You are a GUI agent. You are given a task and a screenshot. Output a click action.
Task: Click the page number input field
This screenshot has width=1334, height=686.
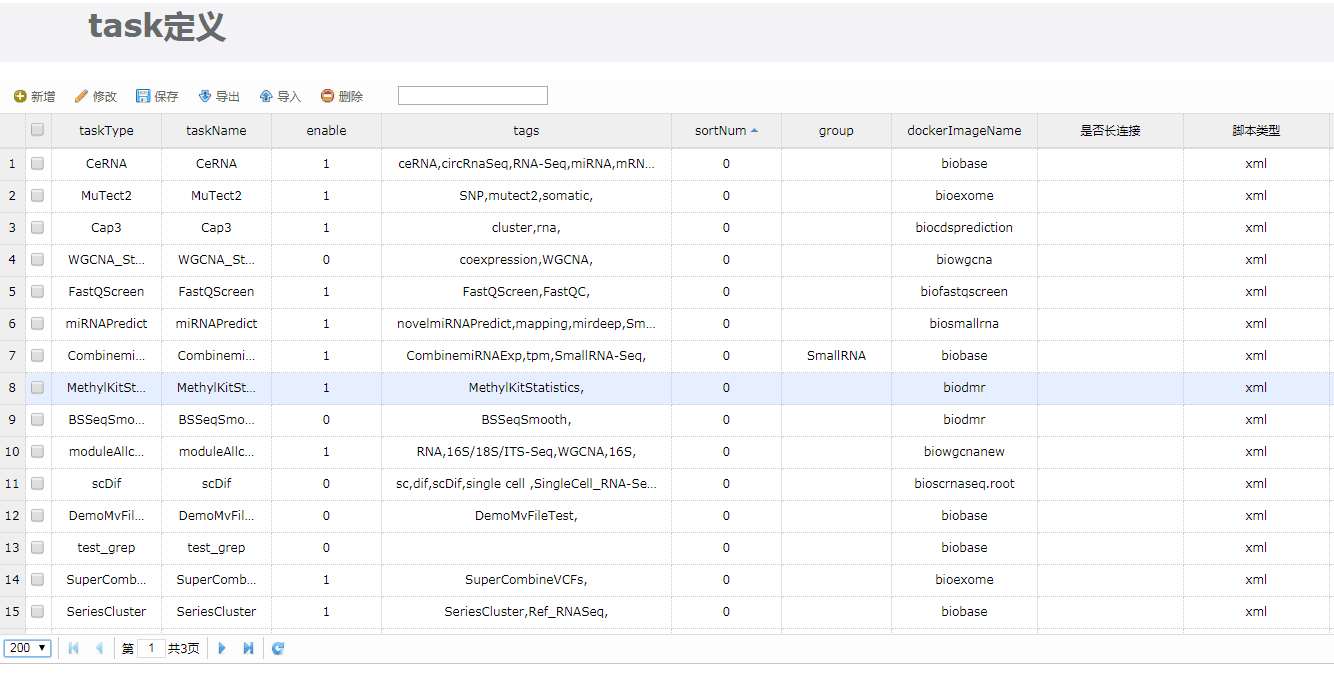click(x=151, y=648)
